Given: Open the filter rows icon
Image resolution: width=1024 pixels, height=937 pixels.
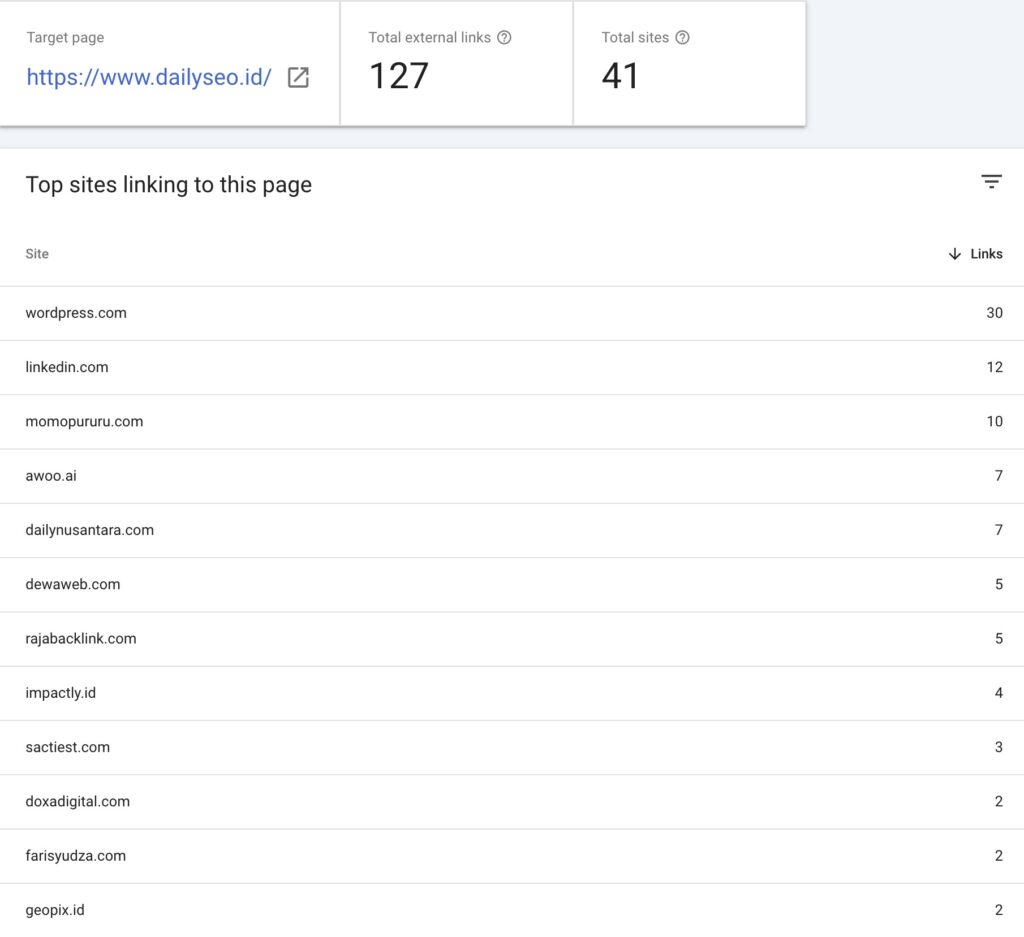Looking at the screenshot, I should click(x=991, y=182).
